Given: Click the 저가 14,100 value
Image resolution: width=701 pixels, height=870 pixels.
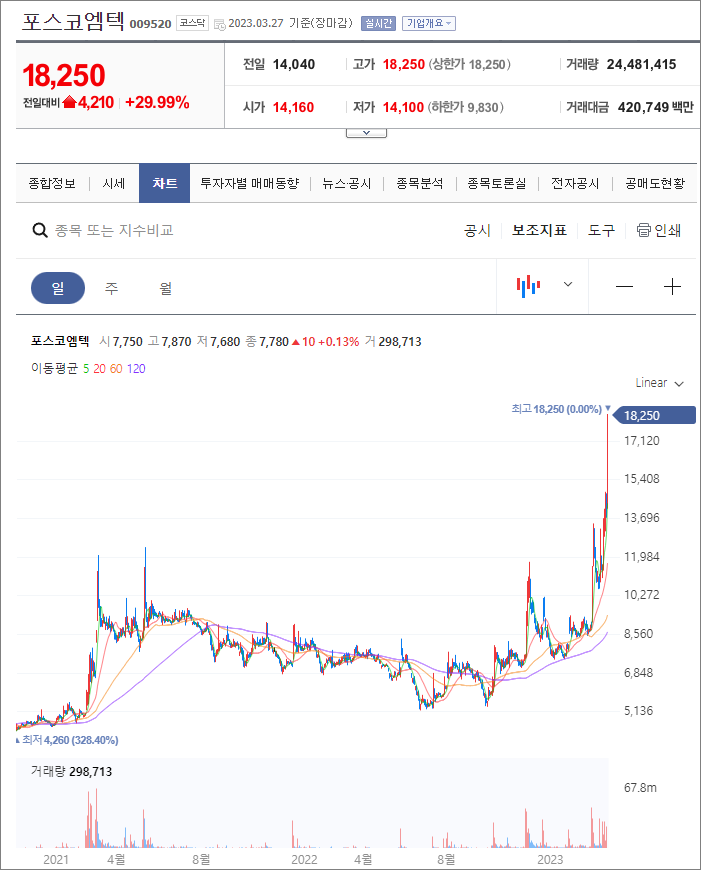Looking at the screenshot, I should (404, 107).
